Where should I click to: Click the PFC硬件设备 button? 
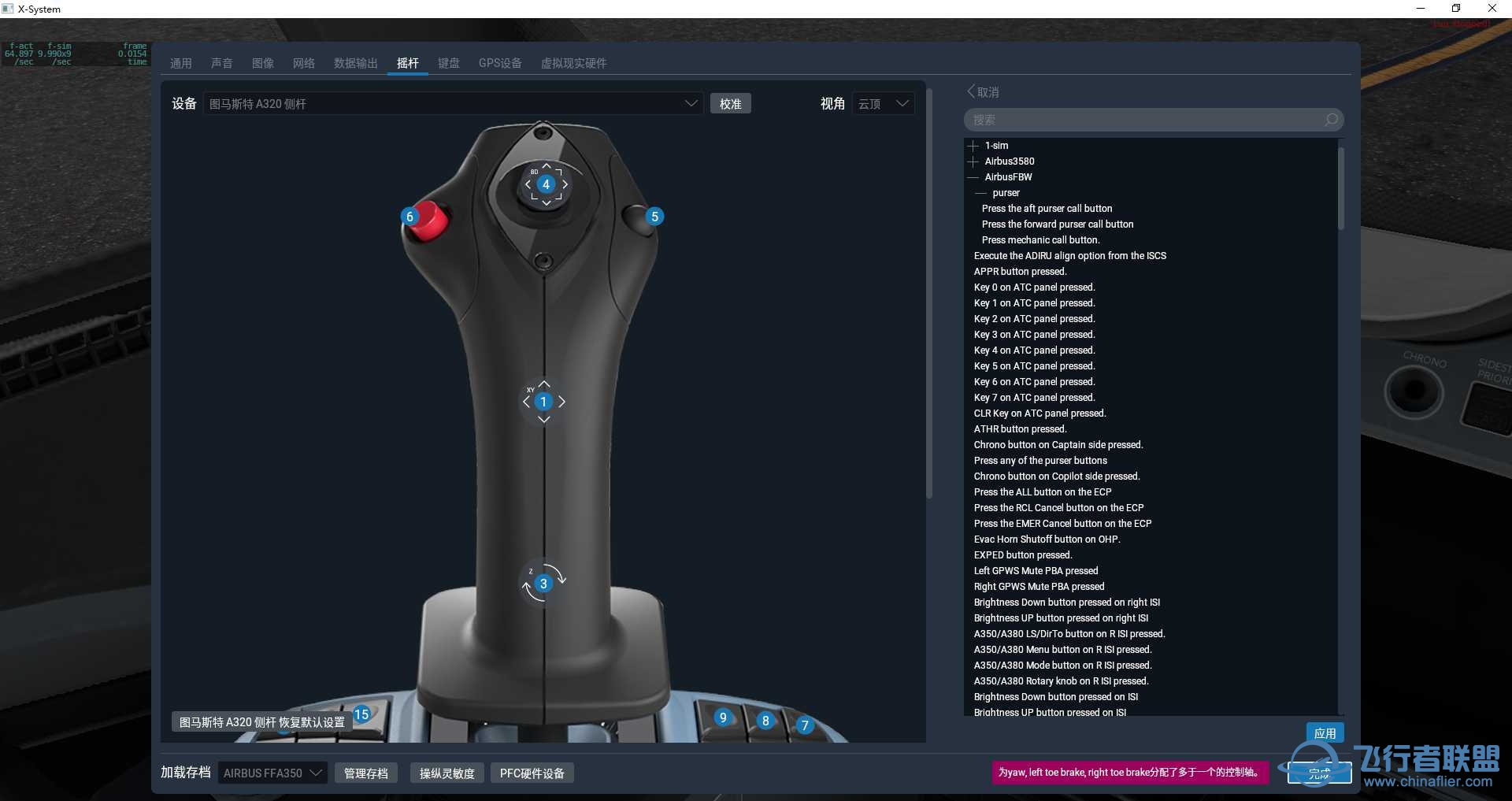(532, 773)
